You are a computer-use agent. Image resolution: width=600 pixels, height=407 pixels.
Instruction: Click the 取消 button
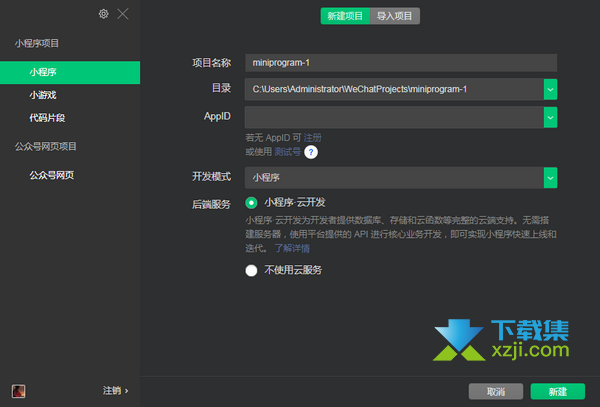(496, 391)
